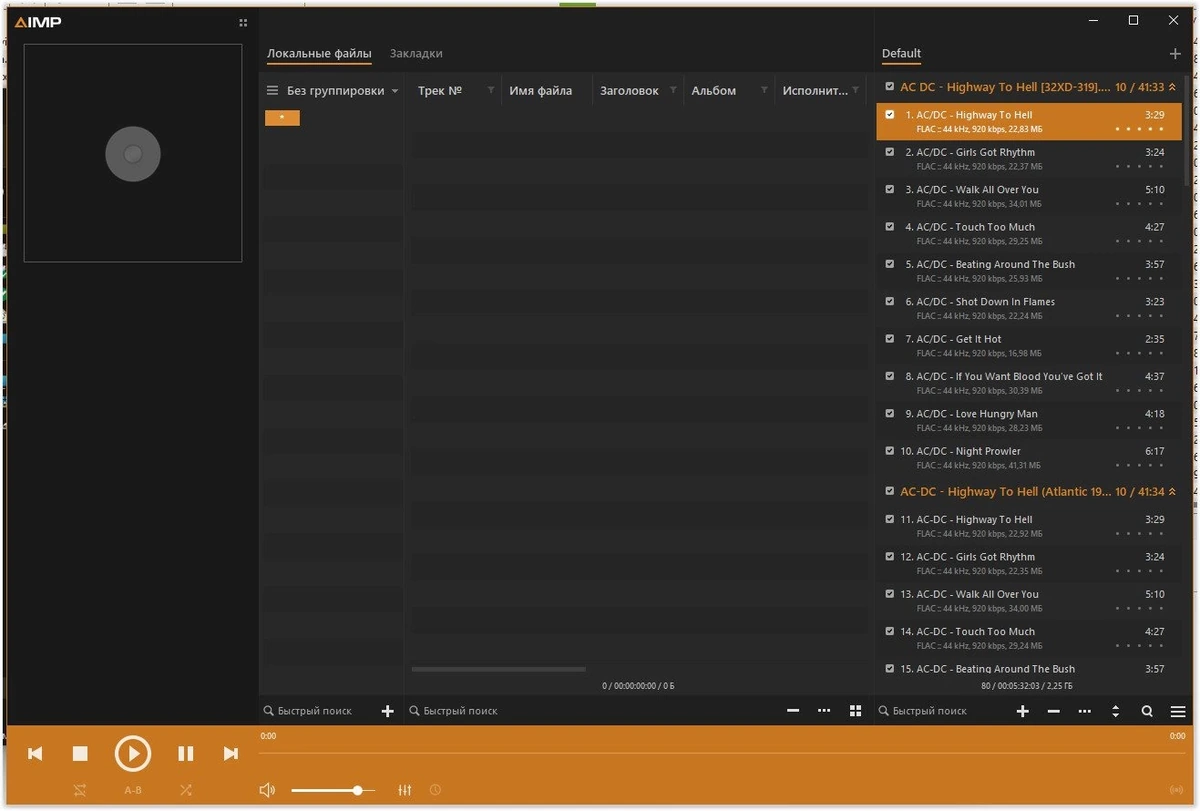Open the internet radio capture icon

(x=1176, y=790)
